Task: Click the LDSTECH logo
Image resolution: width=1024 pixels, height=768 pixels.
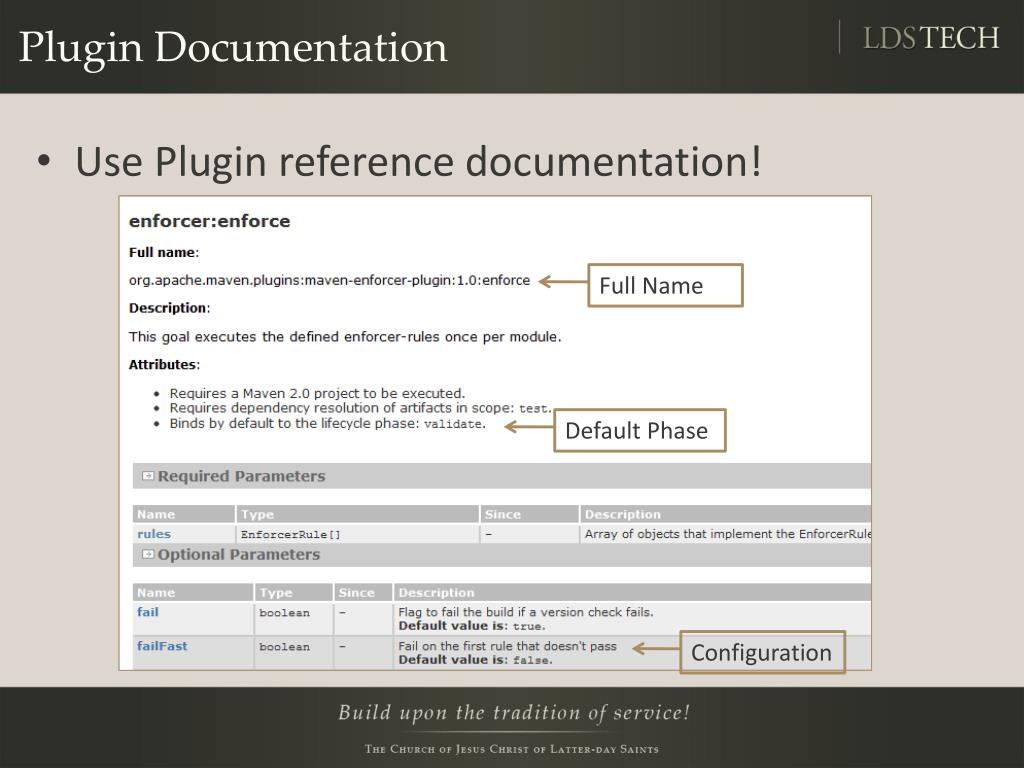Action: tap(931, 38)
